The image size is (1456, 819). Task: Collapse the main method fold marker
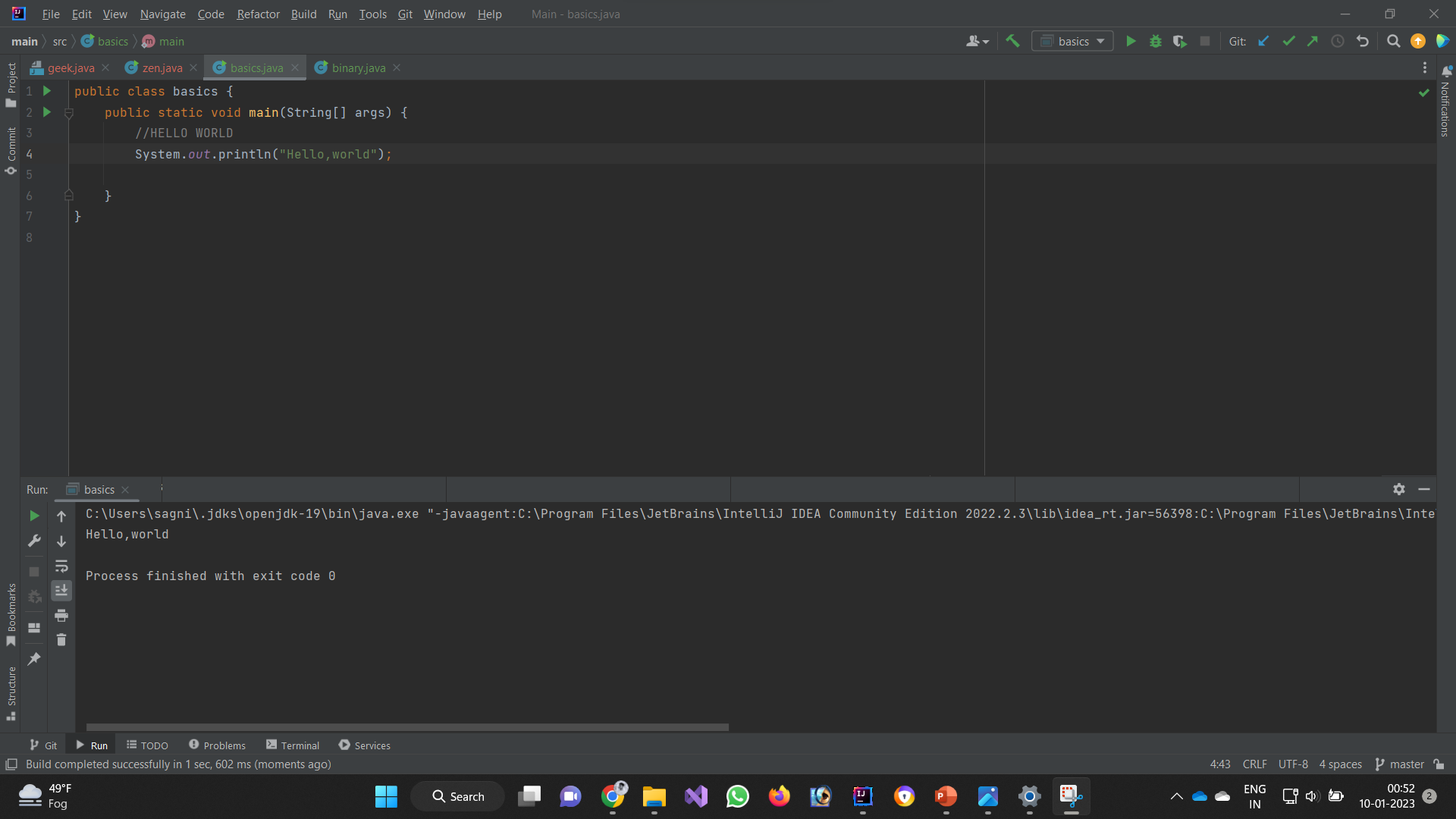(x=69, y=113)
